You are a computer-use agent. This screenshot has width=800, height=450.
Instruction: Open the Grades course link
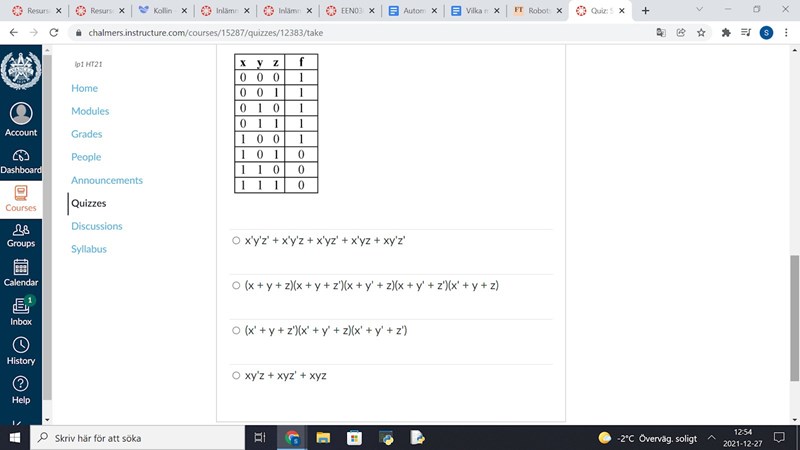[86, 134]
